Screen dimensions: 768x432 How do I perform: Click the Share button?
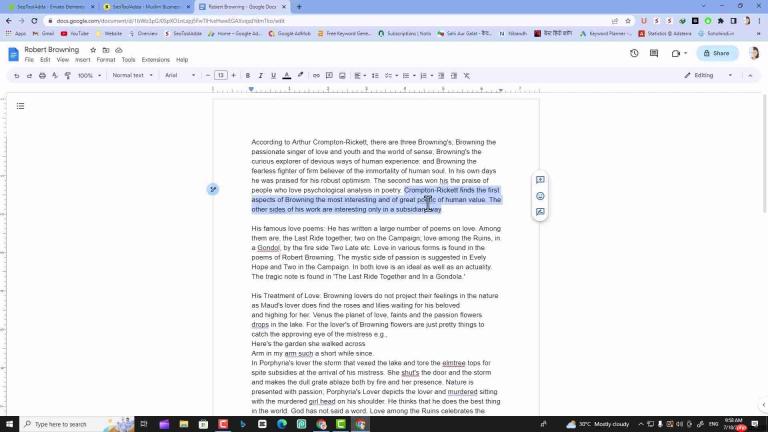click(x=717, y=53)
